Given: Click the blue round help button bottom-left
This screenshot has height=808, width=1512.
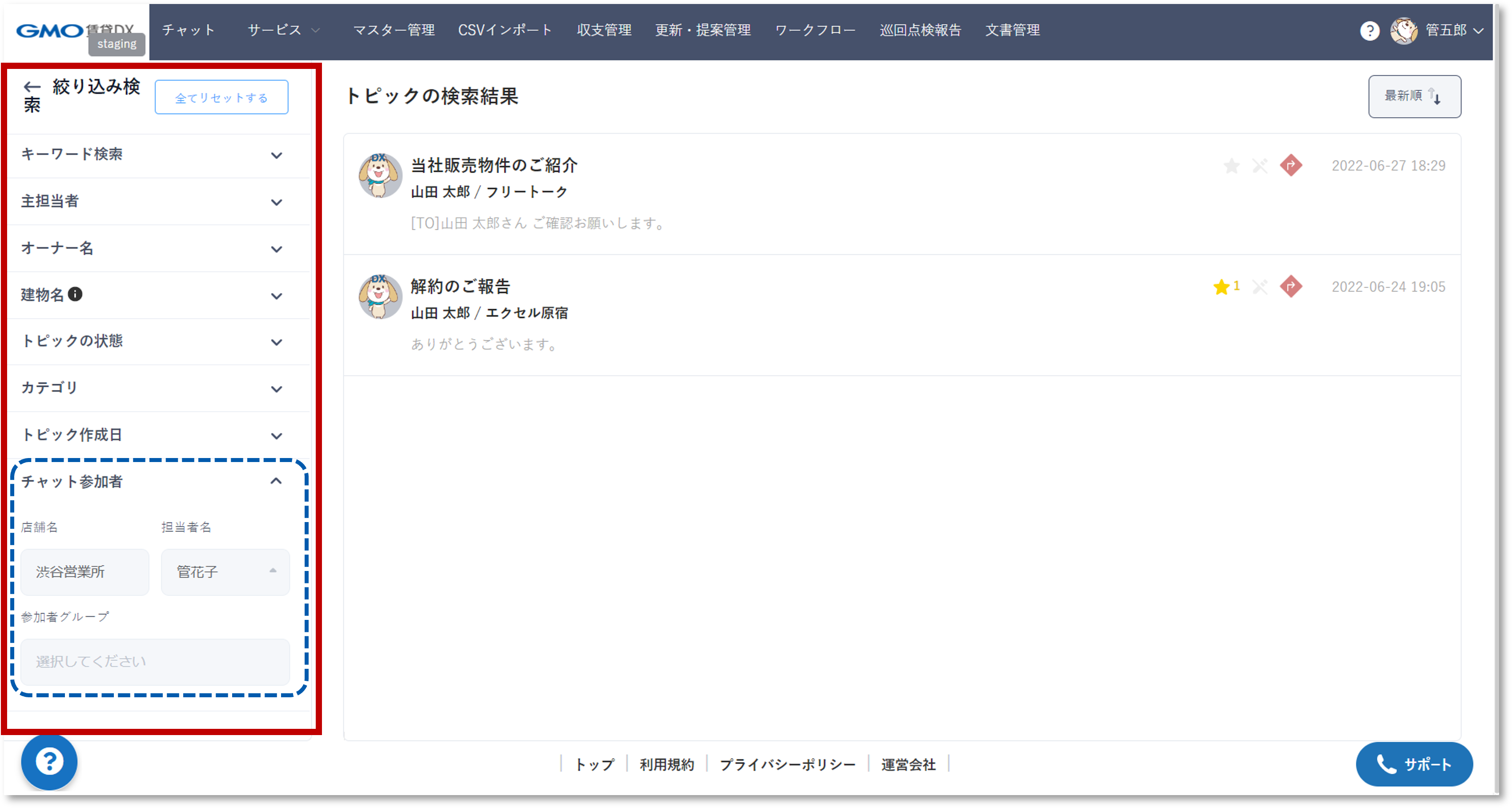Looking at the screenshot, I should [49, 762].
